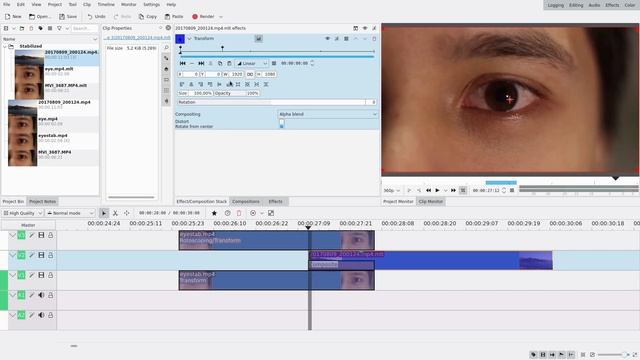Toggle Rotate from center checkbox
640x360 pixels.
tap(282, 127)
